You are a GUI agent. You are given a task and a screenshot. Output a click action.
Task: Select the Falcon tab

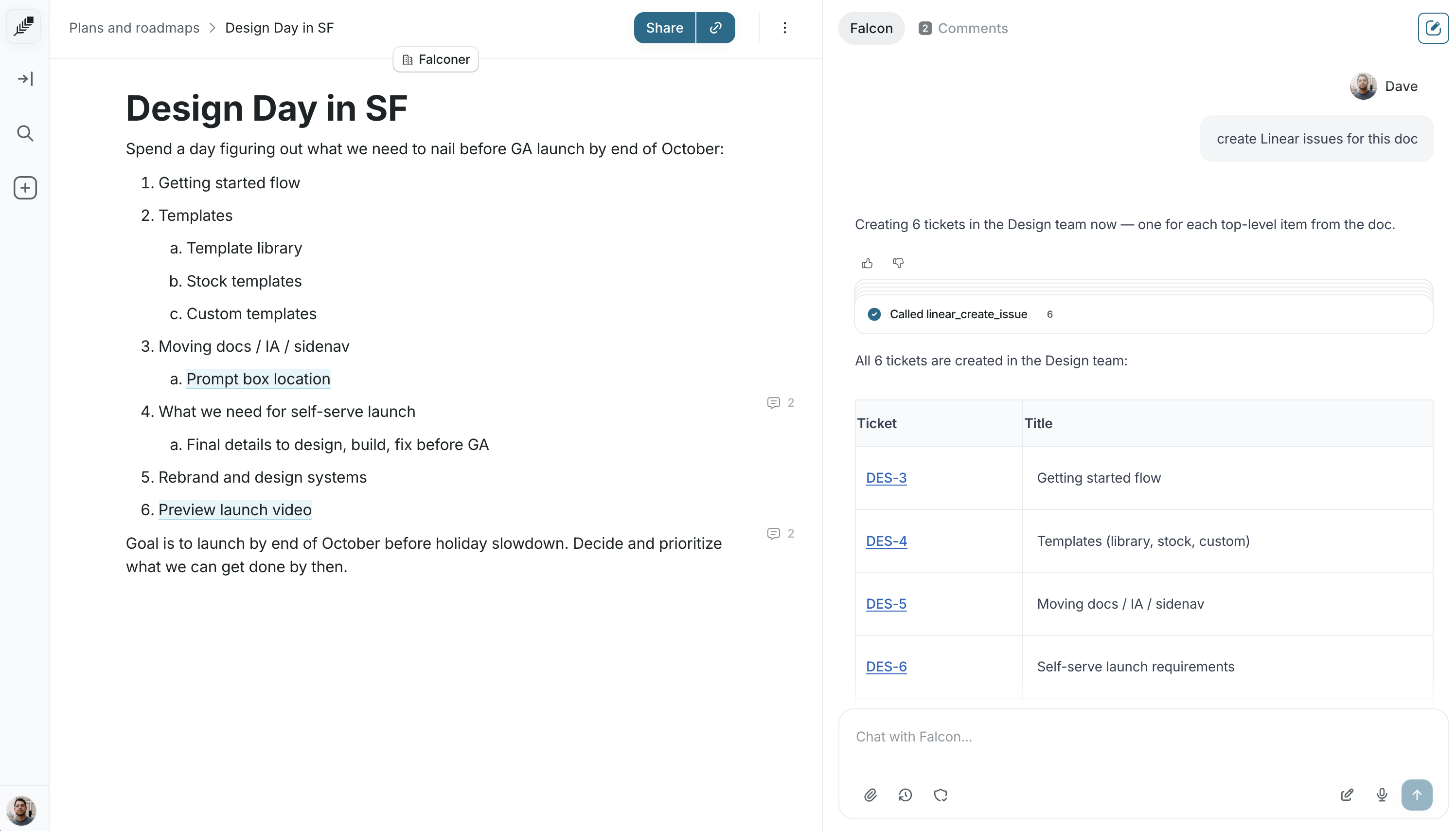(871, 28)
